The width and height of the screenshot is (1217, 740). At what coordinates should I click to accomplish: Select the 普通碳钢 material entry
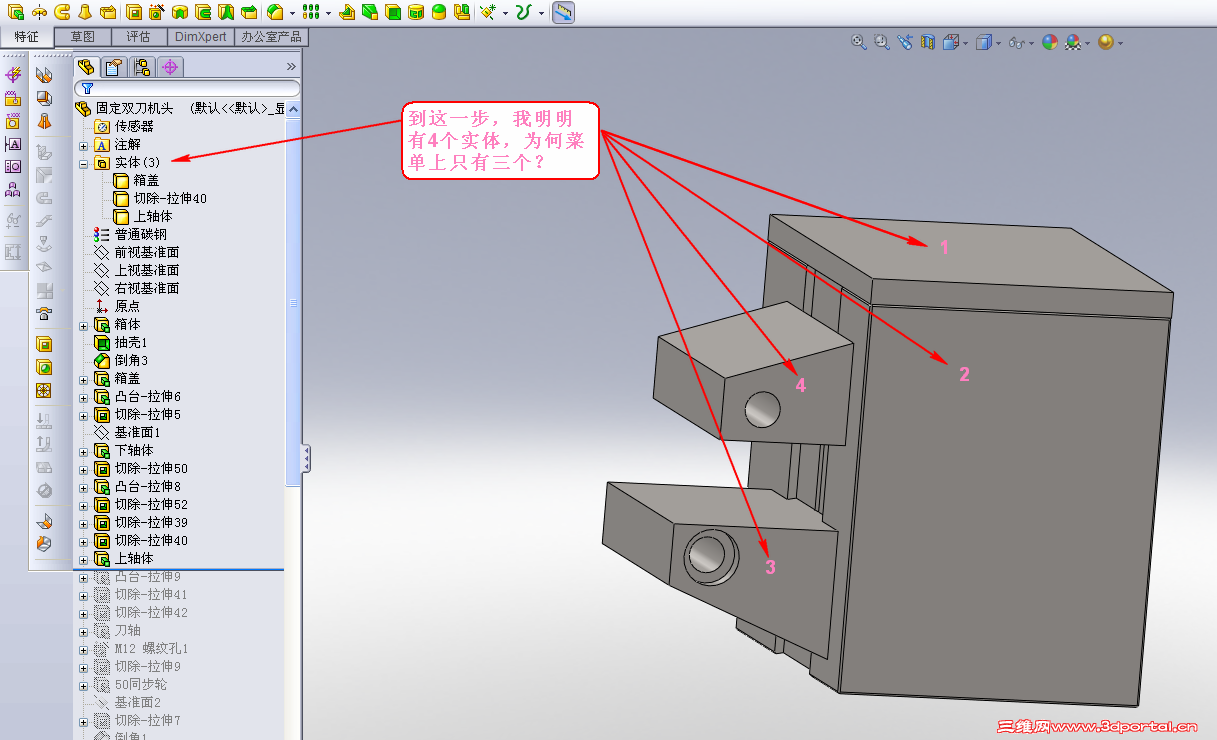pyautogui.click(x=130, y=234)
